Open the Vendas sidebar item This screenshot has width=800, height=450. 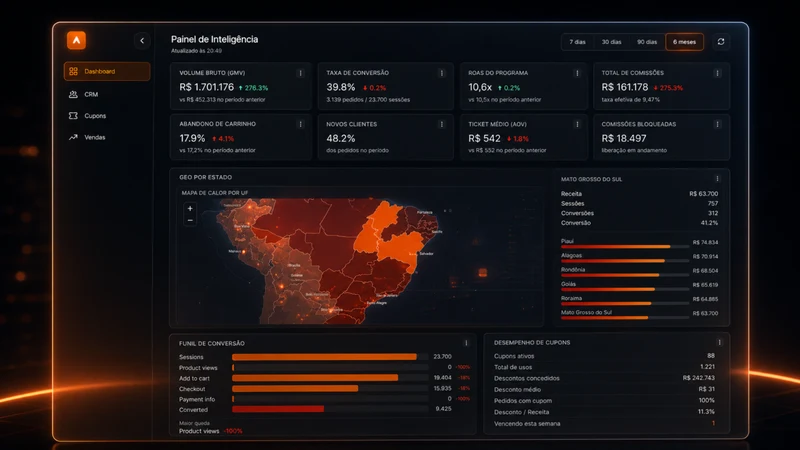107,137
